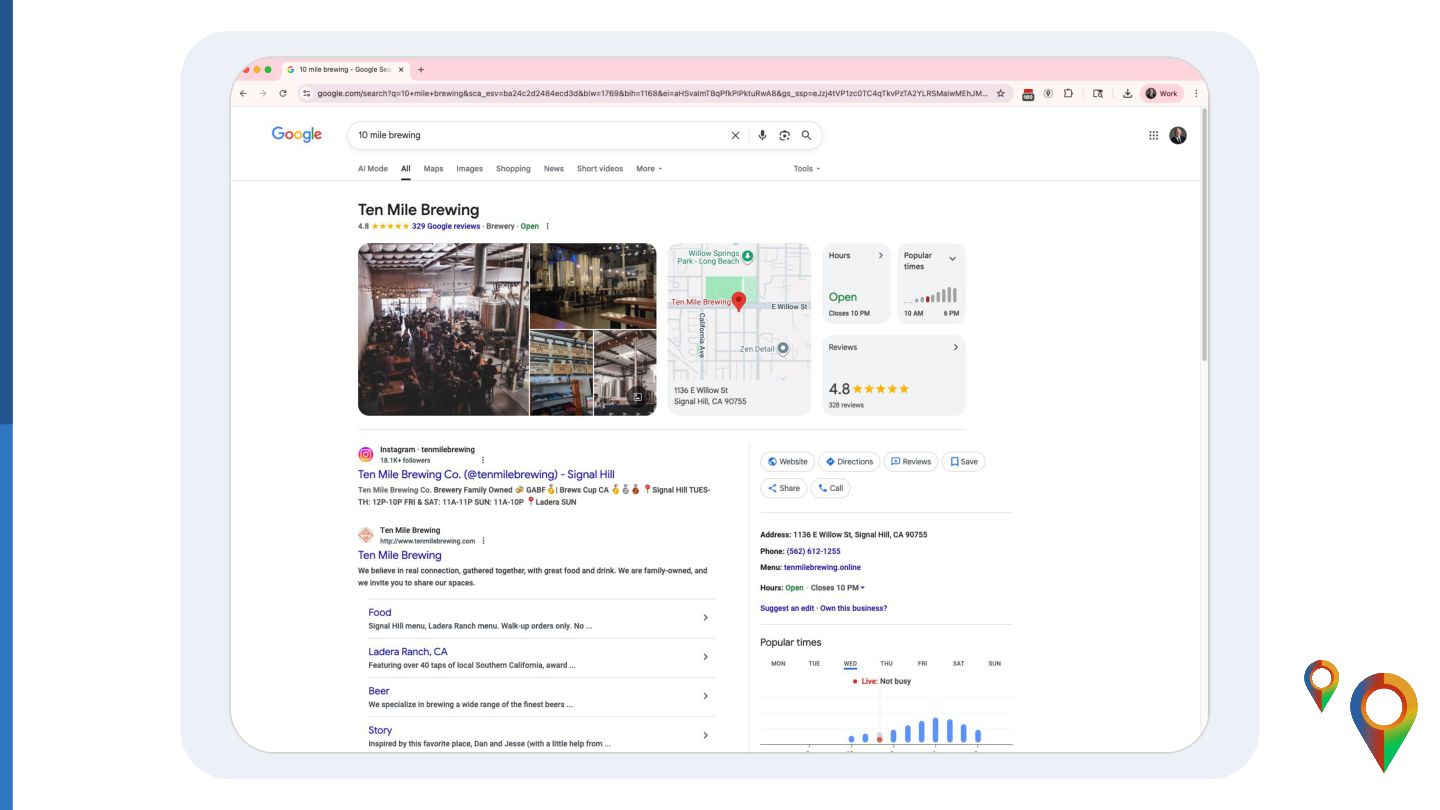Viewport: 1440px width, 810px height.
Task: Click the magnifying glass search icon
Action: click(806, 135)
